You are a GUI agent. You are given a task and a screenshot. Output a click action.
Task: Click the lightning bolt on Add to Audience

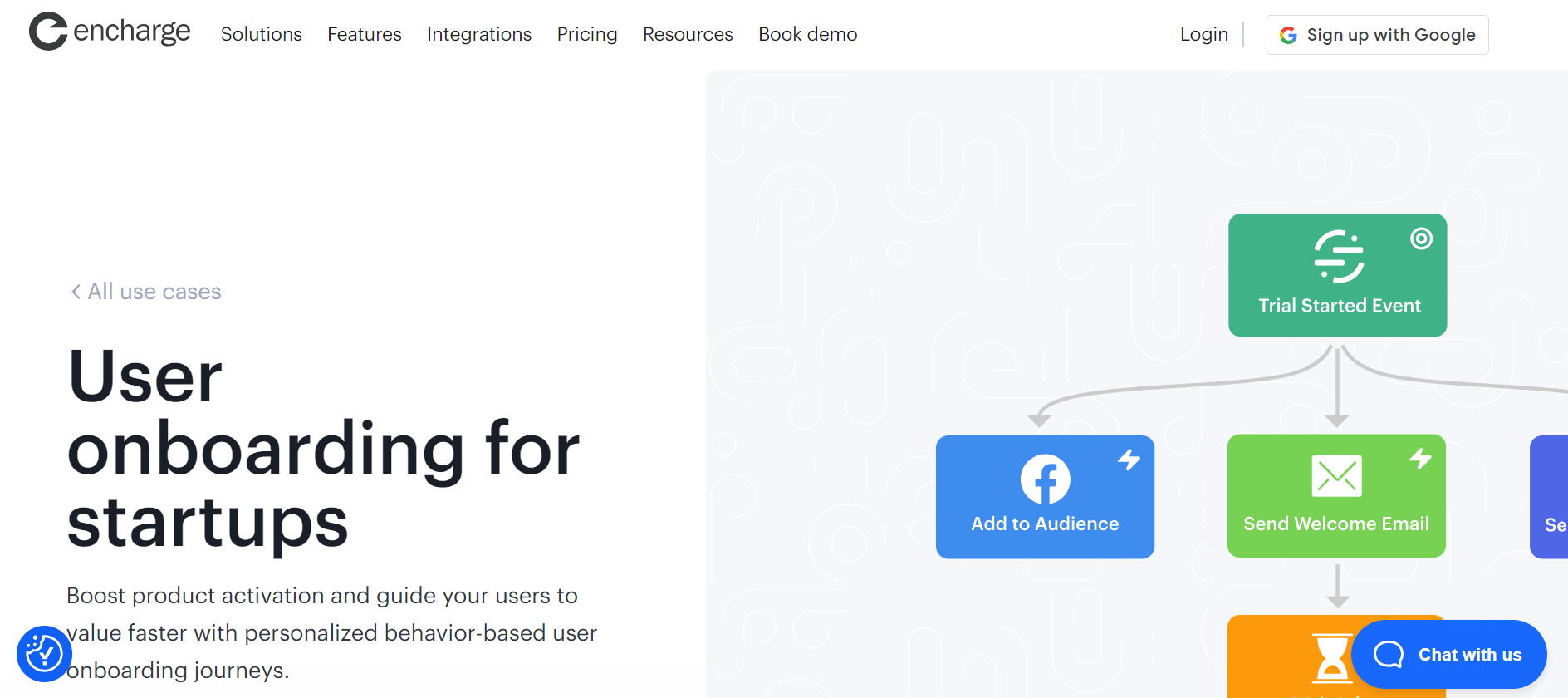1129,460
